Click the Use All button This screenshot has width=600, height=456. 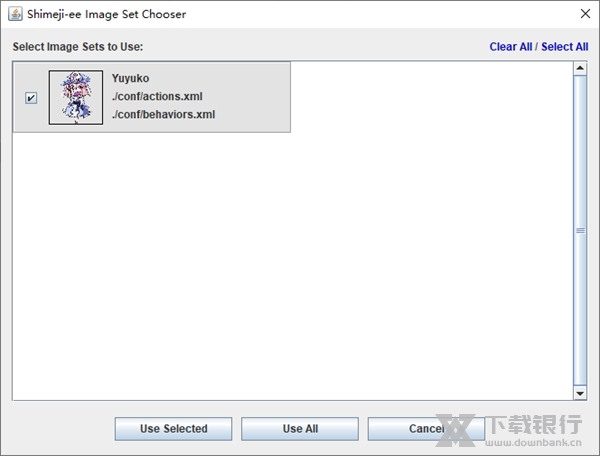pos(300,428)
